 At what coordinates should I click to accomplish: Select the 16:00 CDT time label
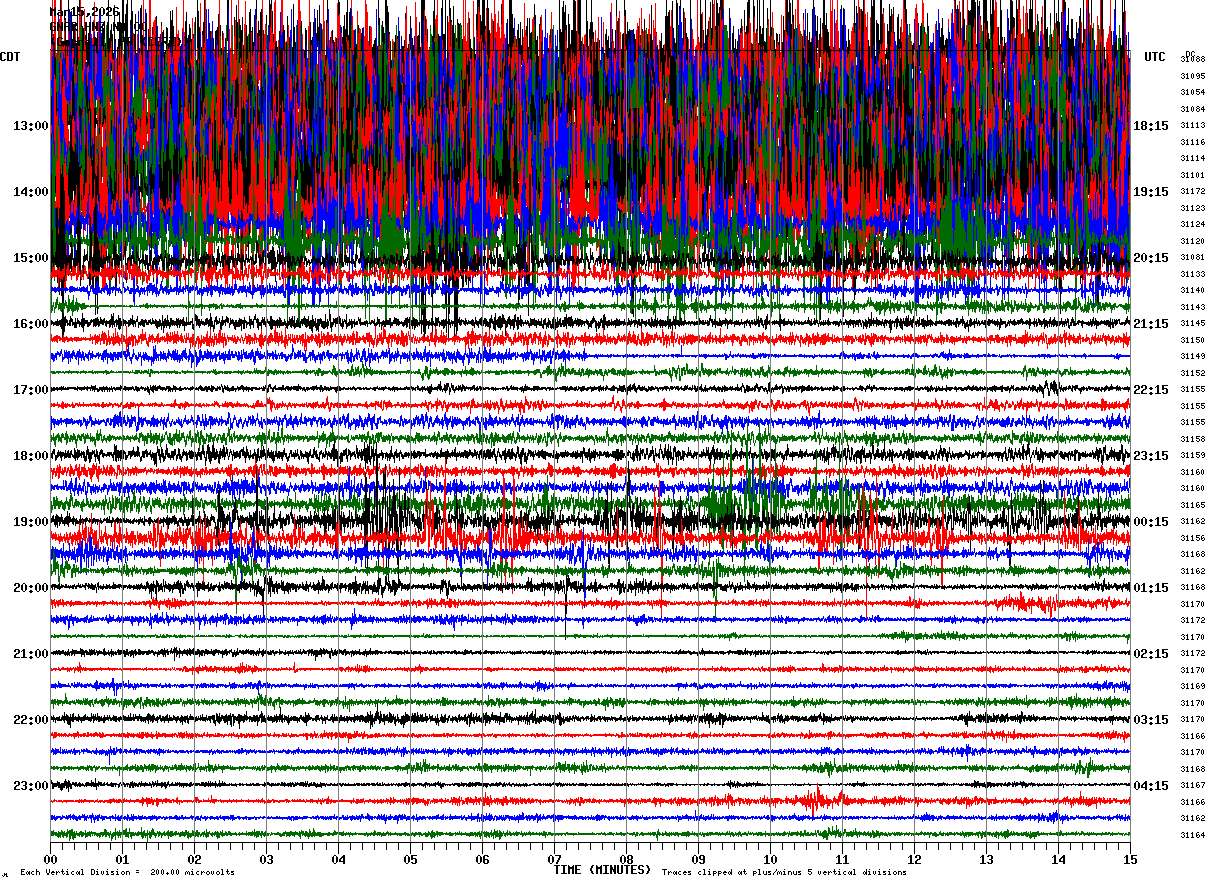click(30, 324)
